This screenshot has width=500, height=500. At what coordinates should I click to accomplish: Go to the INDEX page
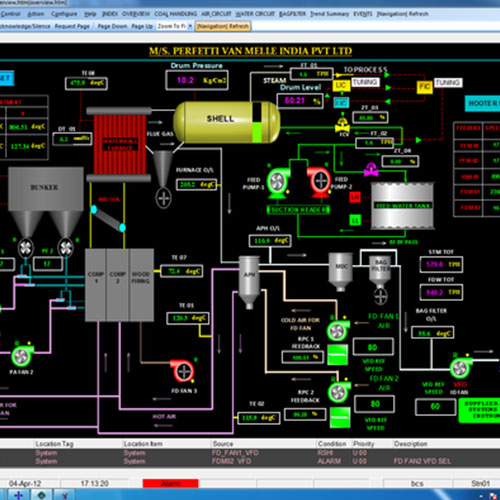110,14
